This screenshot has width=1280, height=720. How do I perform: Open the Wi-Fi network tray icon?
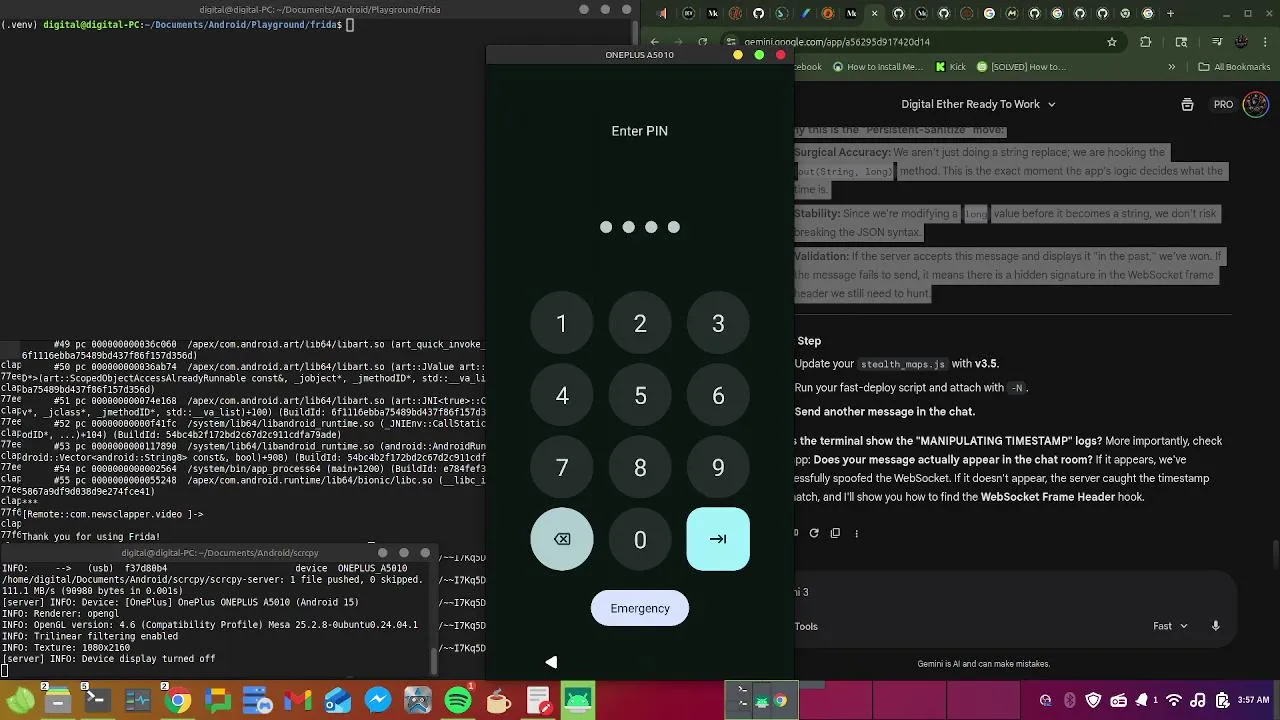coord(1175,701)
